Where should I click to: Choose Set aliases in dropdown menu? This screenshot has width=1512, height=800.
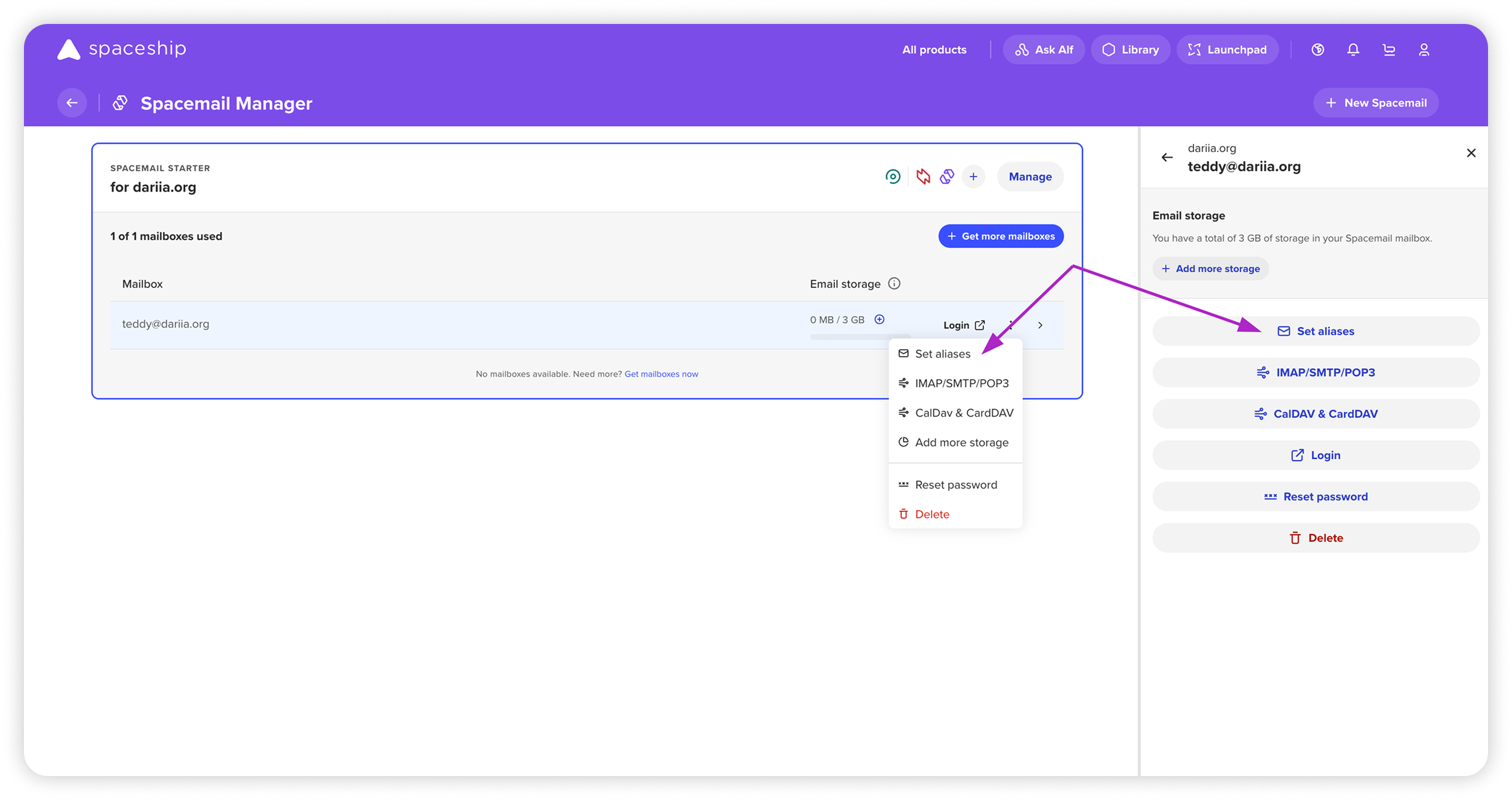coord(955,354)
